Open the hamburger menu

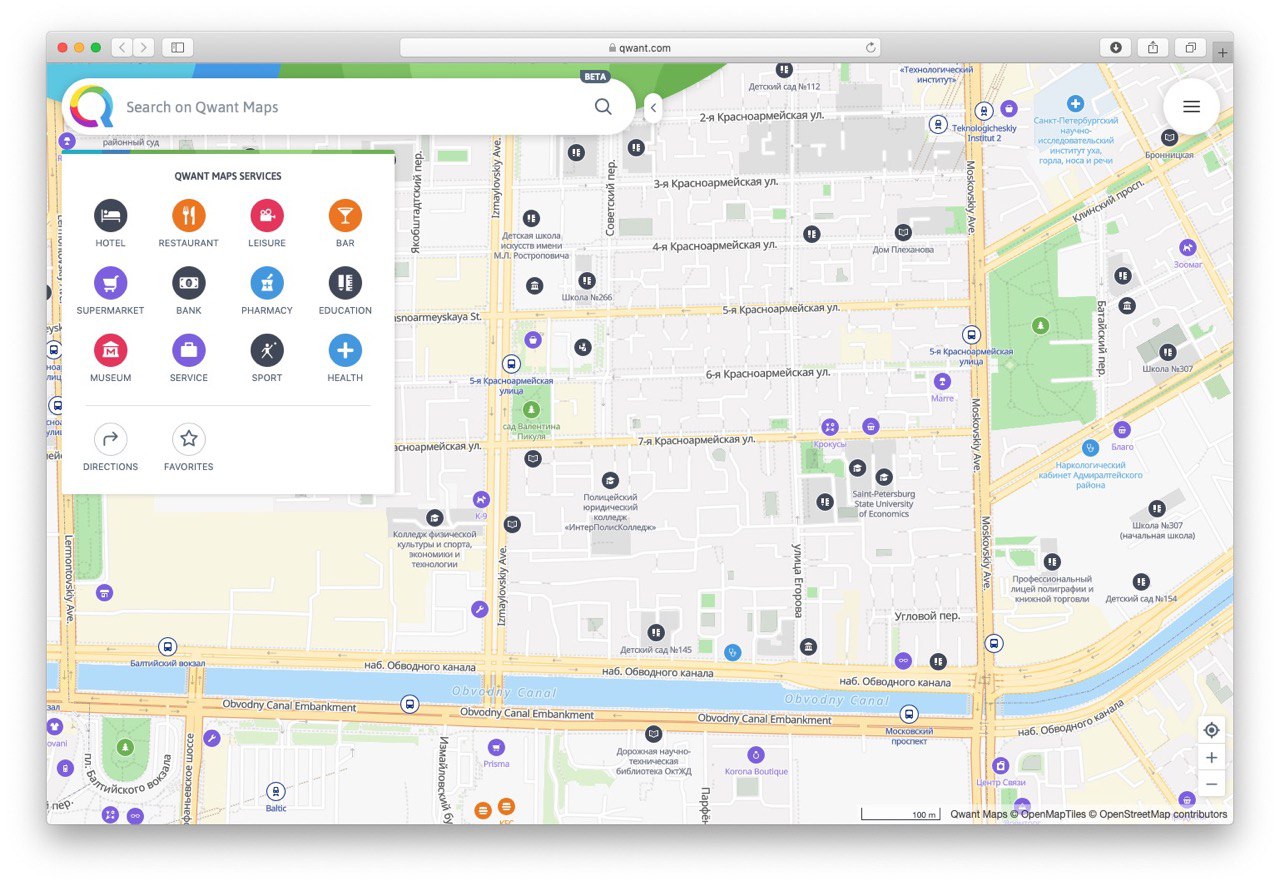(x=1191, y=107)
